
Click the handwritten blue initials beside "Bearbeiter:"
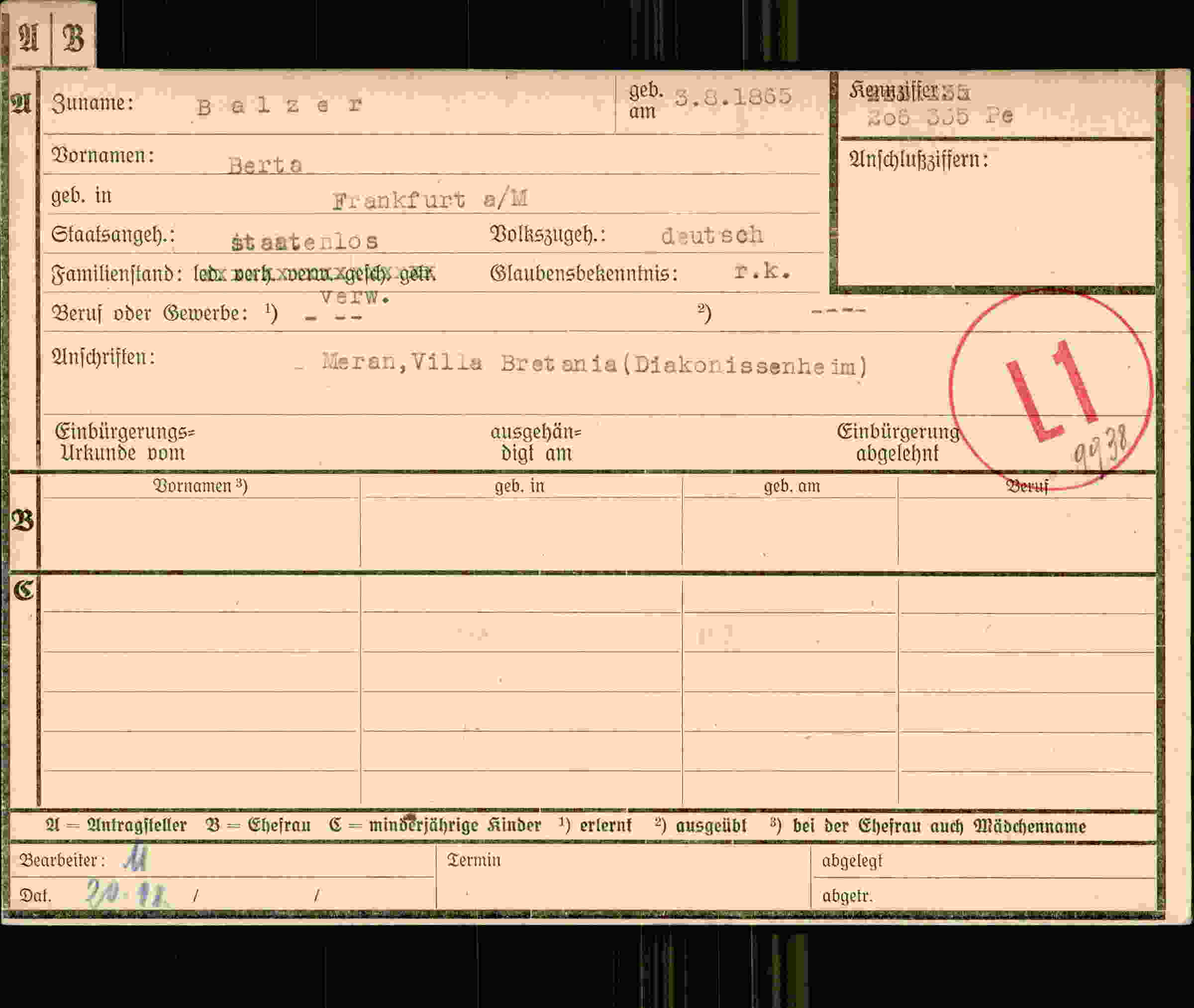(x=135, y=859)
